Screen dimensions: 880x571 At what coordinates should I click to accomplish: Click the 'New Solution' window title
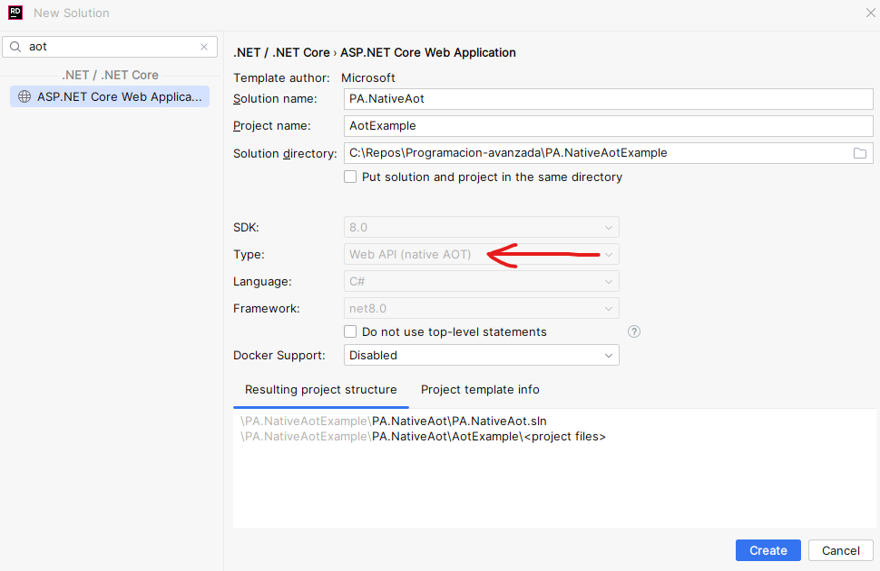pos(71,13)
